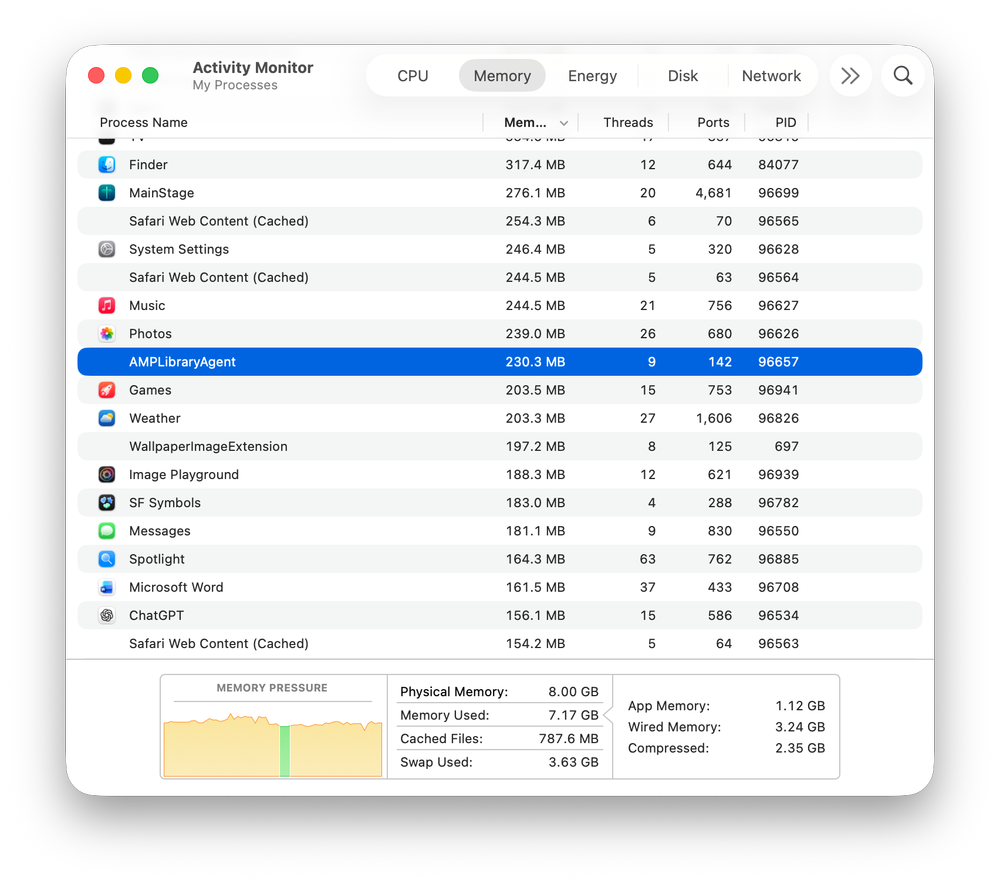Image resolution: width=1000 pixels, height=883 pixels.
Task: Click App Memory value 1.12 GB
Action: click(x=800, y=706)
